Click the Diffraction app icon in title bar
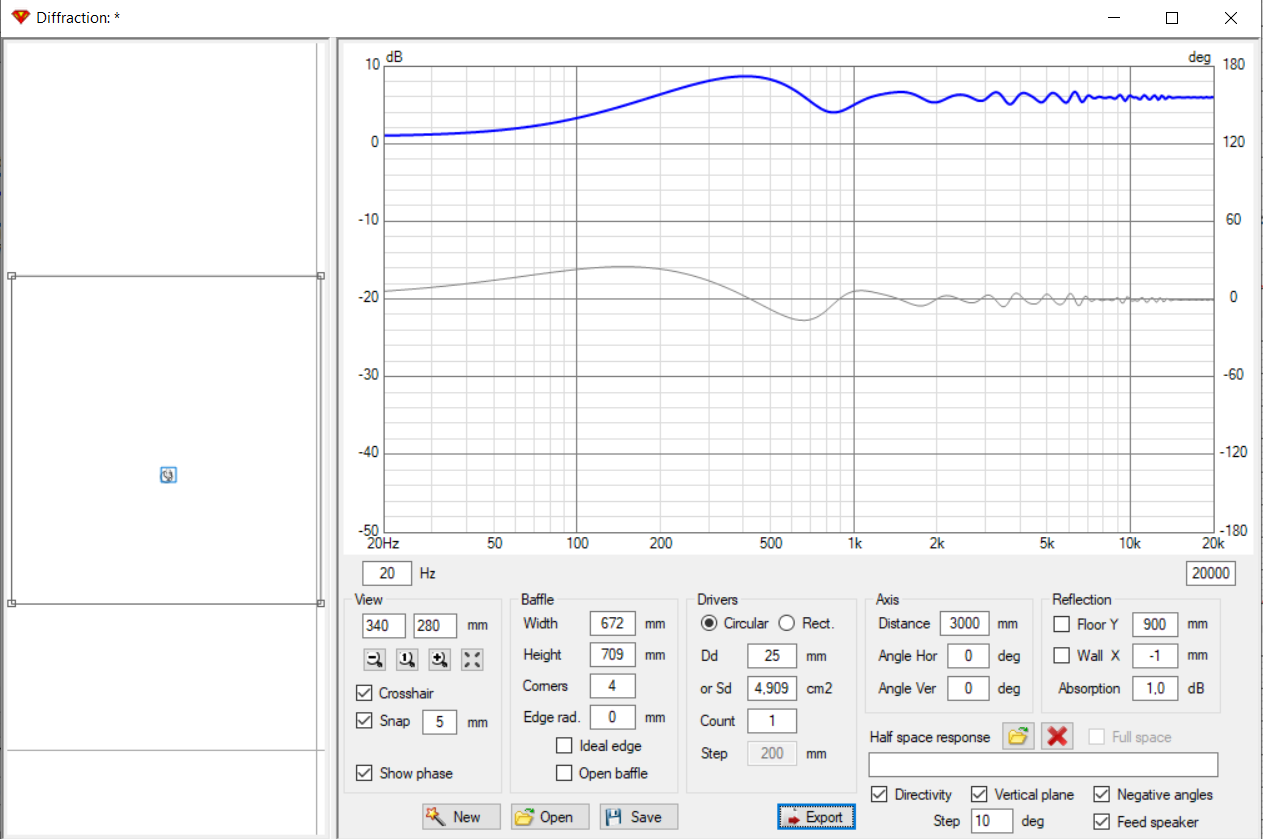This screenshot has width=1263, height=839. point(20,18)
